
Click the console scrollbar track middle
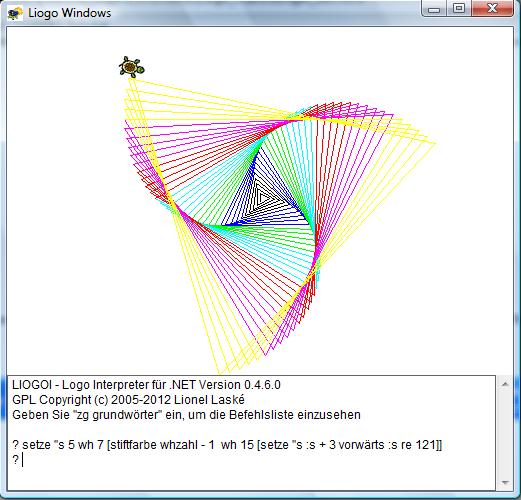pos(505,434)
